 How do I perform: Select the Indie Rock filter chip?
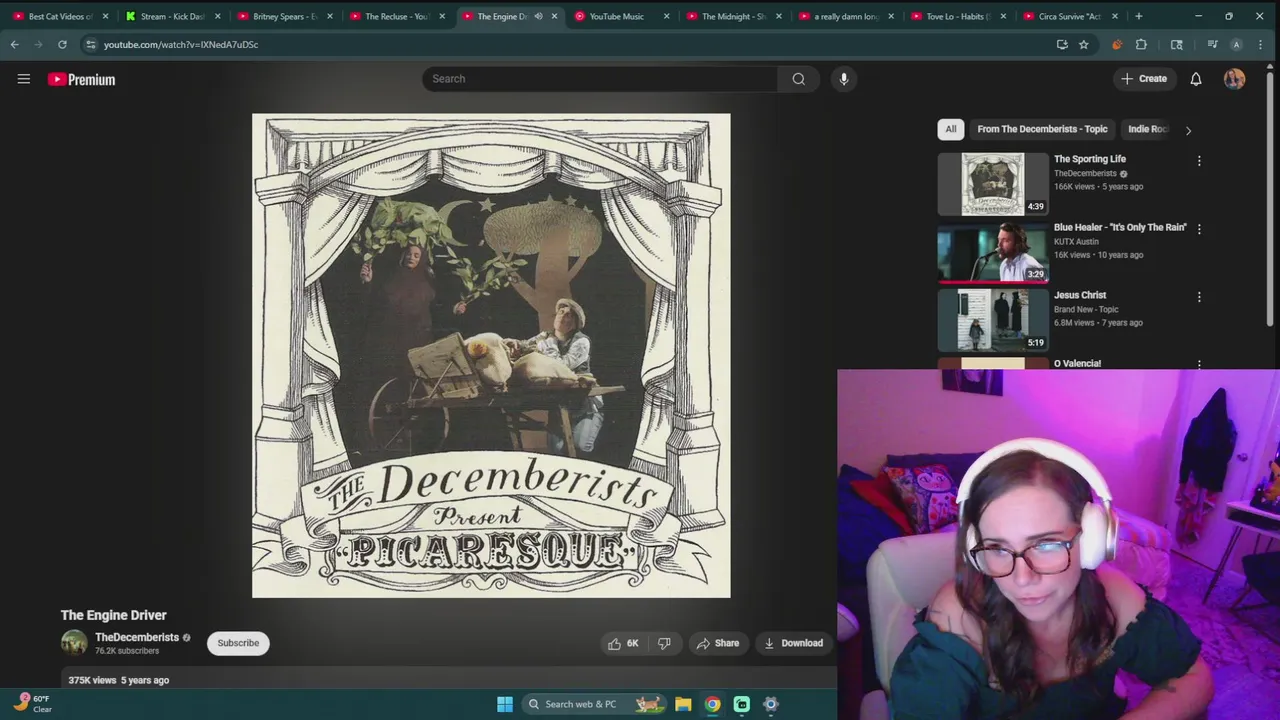pos(1148,129)
